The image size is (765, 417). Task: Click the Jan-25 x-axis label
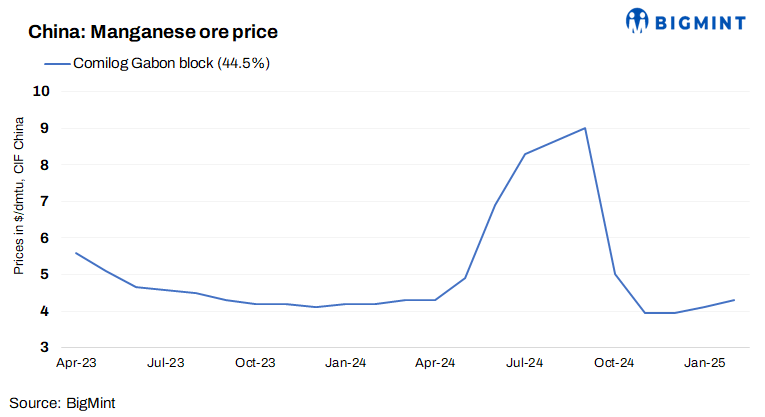click(704, 363)
